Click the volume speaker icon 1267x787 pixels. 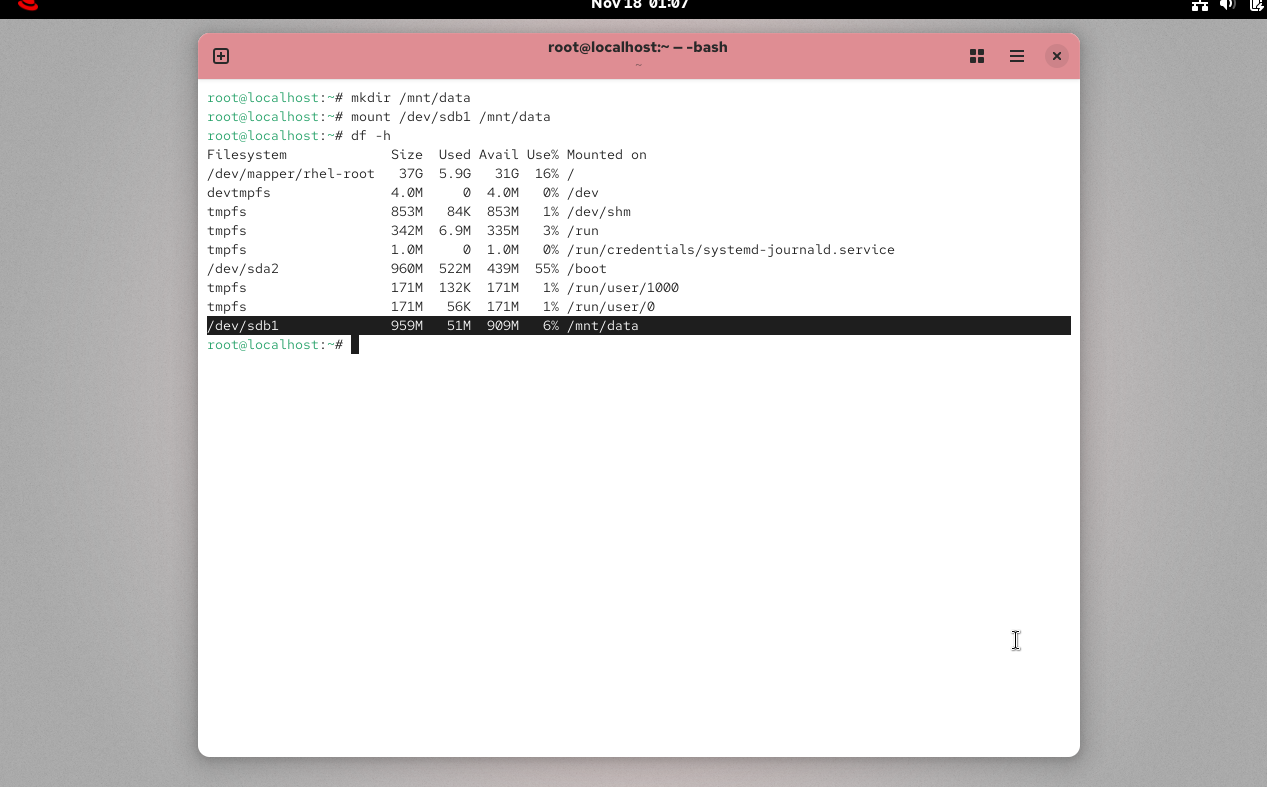point(1228,5)
